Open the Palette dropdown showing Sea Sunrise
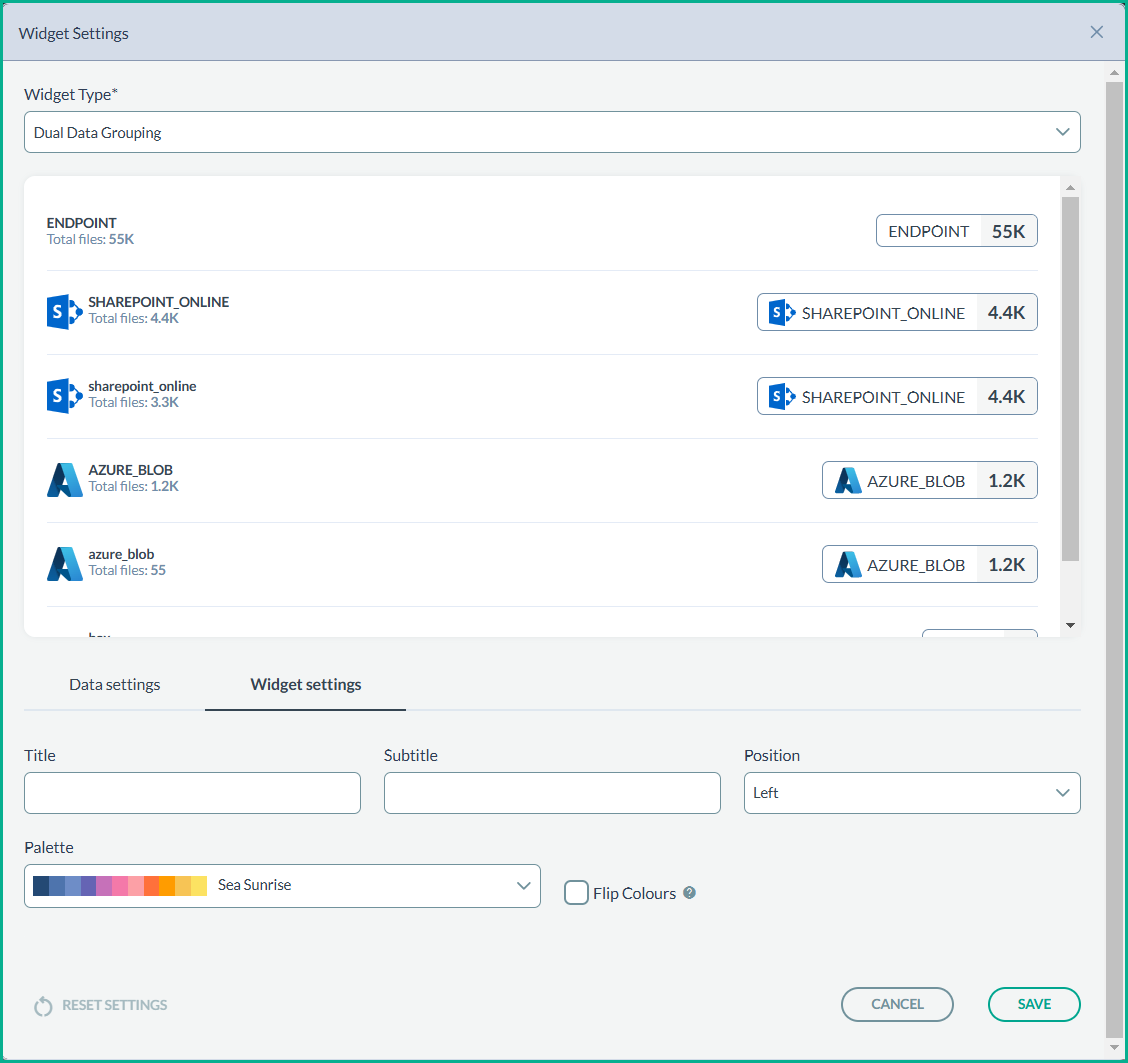1128x1063 pixels. (x=282, y=886)
